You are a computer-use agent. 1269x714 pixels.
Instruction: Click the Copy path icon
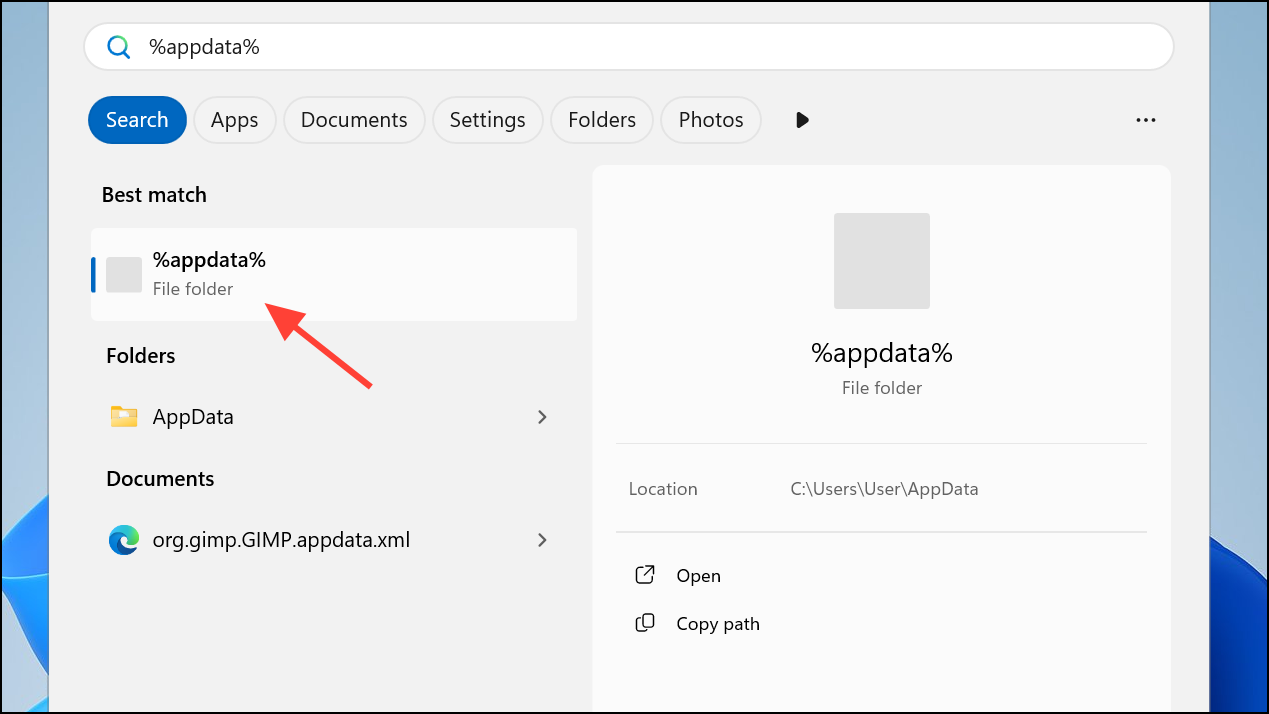click(645, 623)
